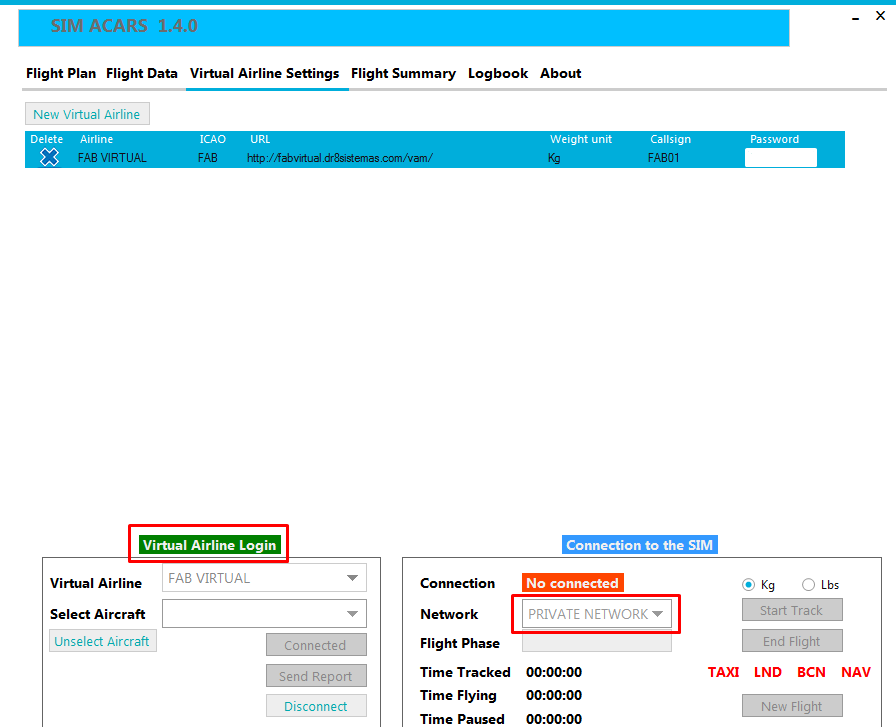Open the Flight Data tab
Viewport: 896px width, 727px height.
pyautogui.click(x=142, y=73)
